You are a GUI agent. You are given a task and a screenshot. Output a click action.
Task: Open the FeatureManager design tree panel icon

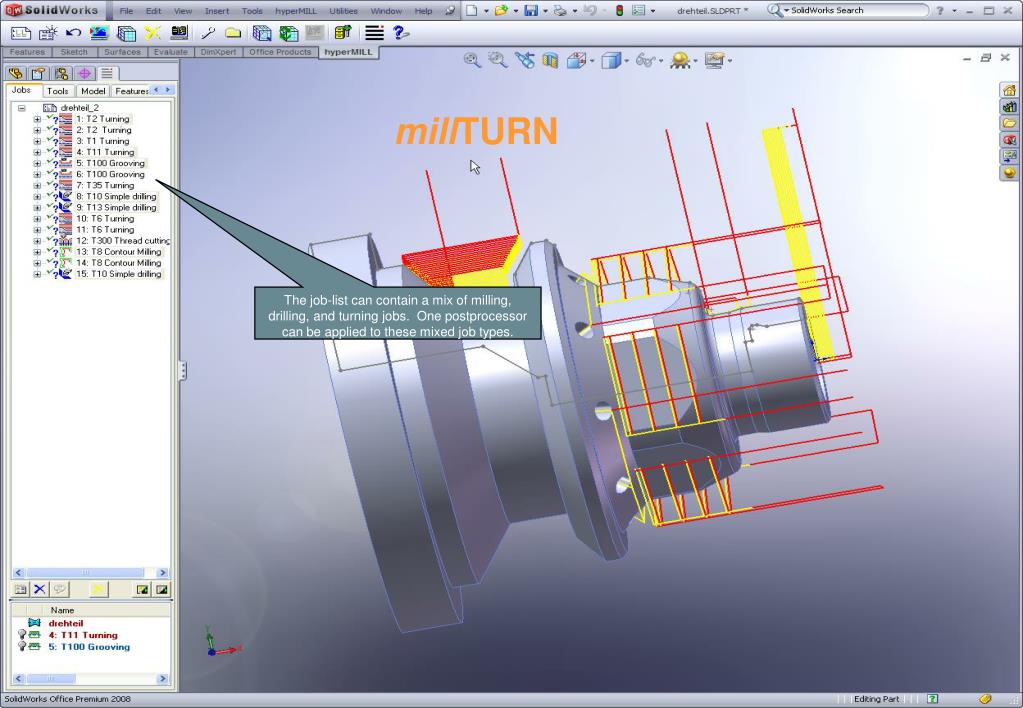tap(16, 73)
